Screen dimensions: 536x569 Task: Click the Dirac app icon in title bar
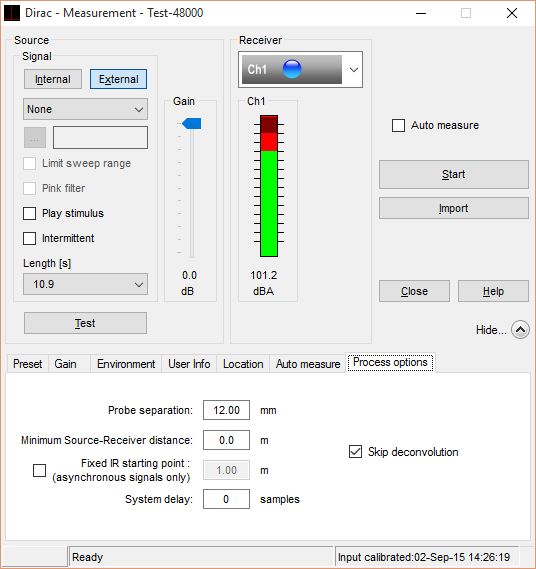coord(12,13)
